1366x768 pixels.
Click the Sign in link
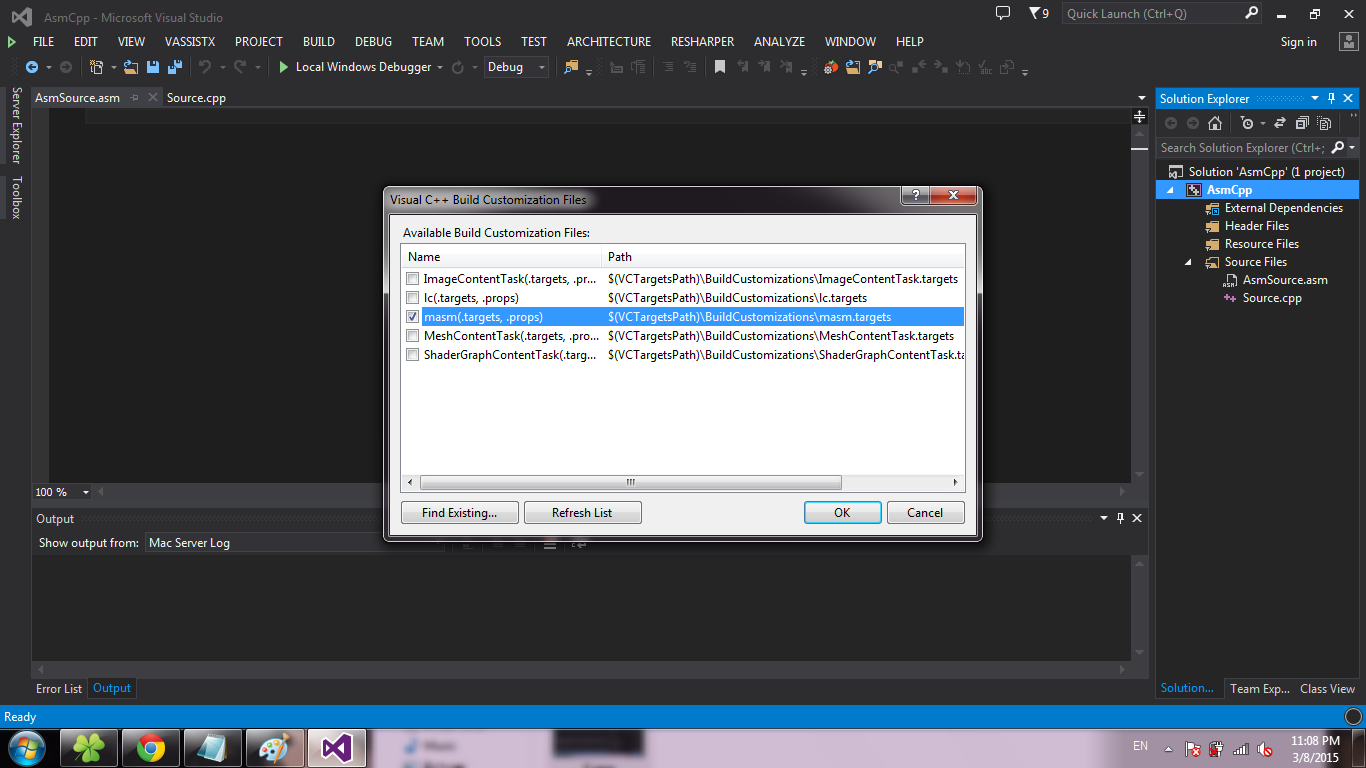click(1299, 42)
